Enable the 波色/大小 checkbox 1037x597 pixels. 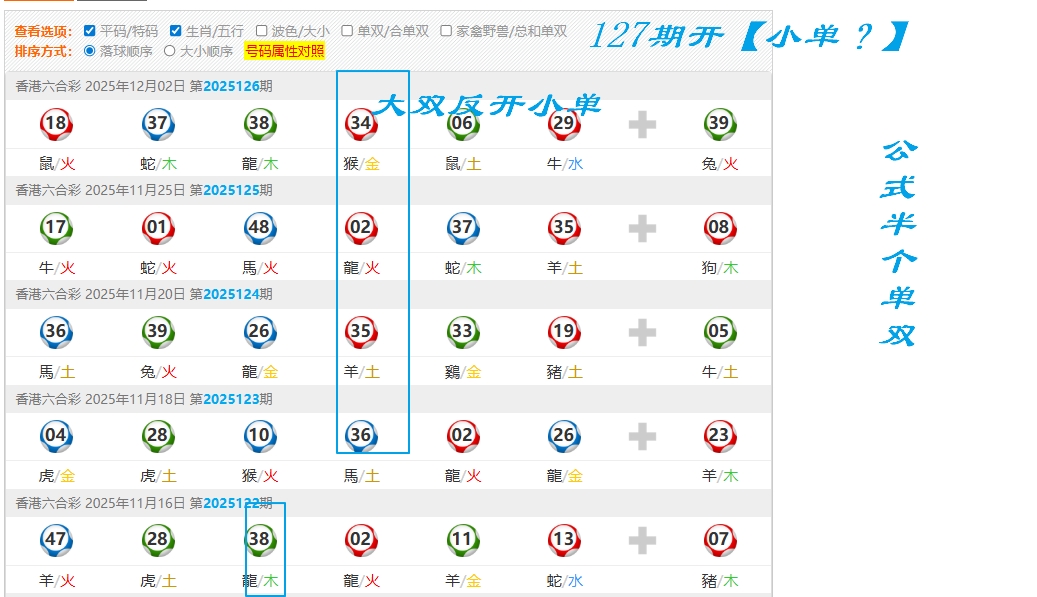tap(262, 31)
